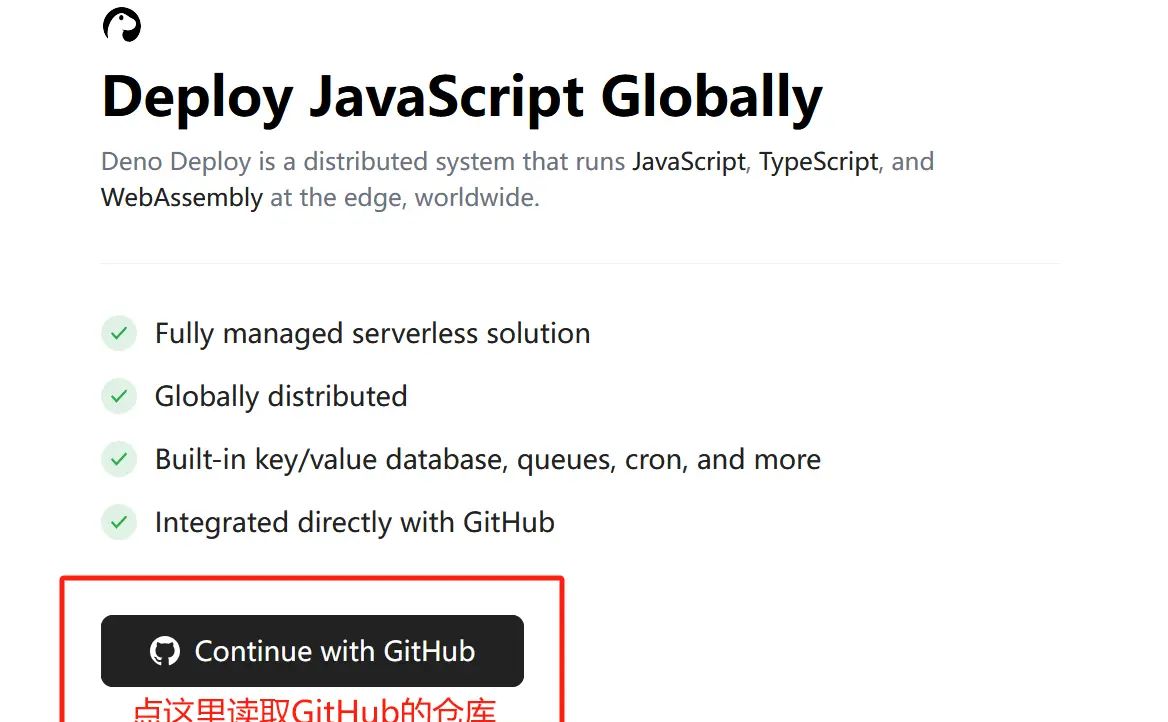Click checkmark icon beside Built-in key/value database
This screenshot has width=1168, height=722.
point(119,459)
